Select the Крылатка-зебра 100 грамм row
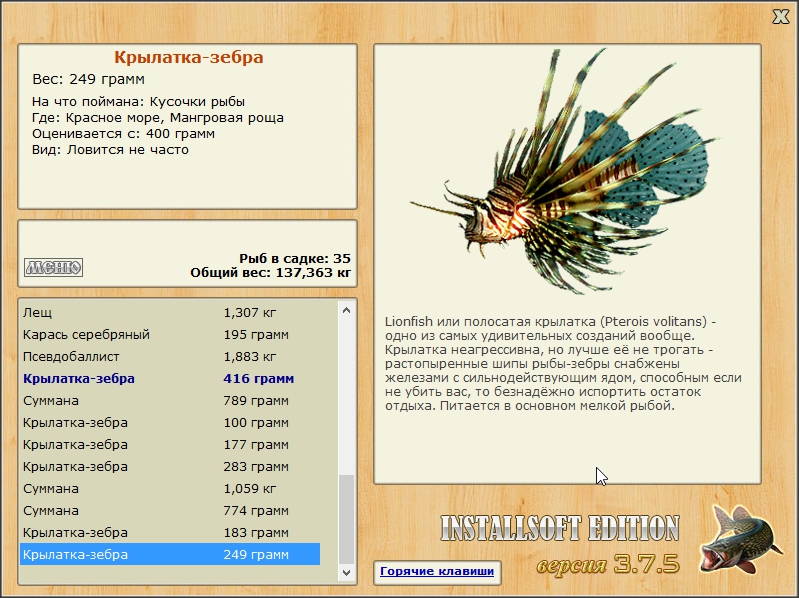Screen dimensions: 799x598 coord(170,422)
